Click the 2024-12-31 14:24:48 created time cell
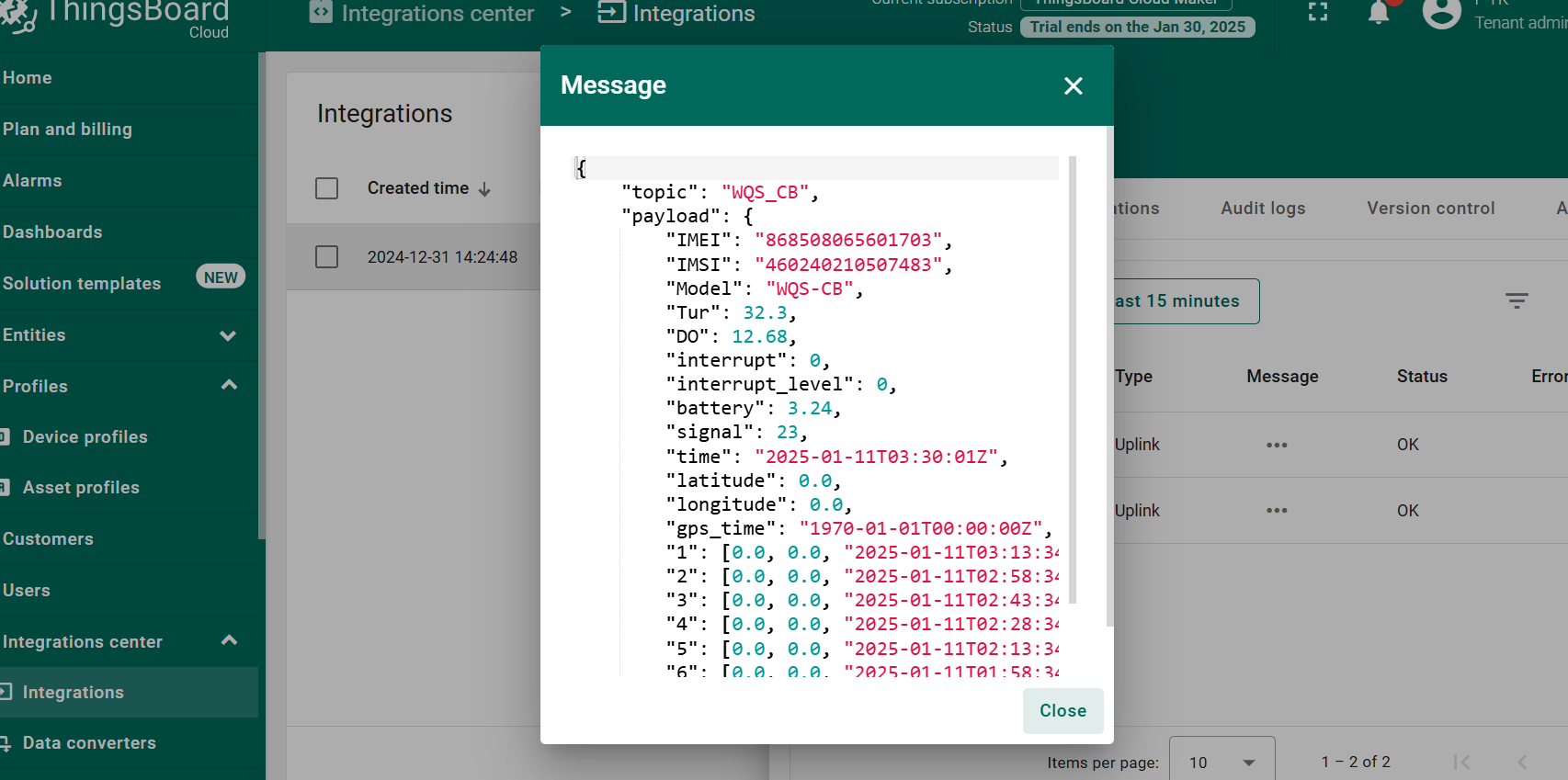Viewport: 1568px width, 780px height. tap(442, 257)
